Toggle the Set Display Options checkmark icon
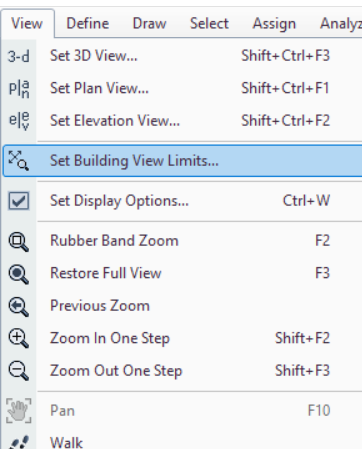Screen dimensions: 362x449 click(19, 201)
